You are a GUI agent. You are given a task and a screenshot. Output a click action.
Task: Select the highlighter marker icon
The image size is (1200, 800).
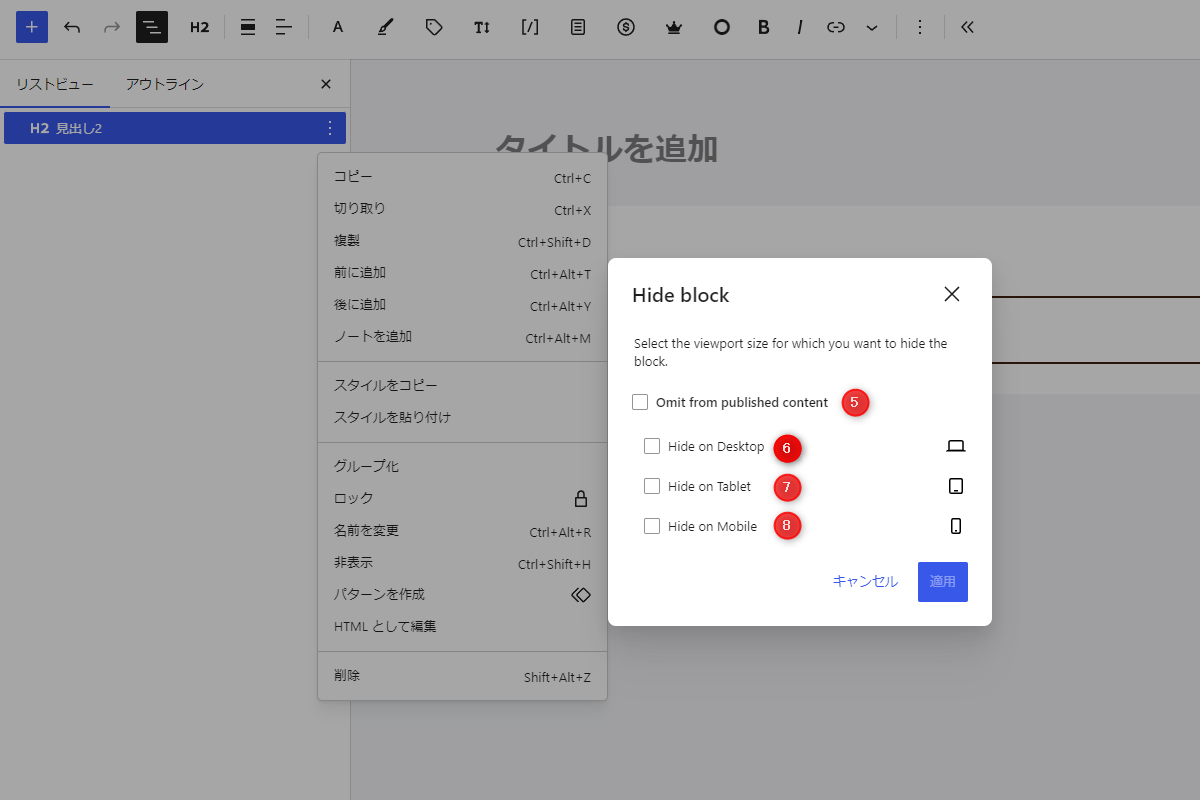pyautogui.click(x=386, y=27)
